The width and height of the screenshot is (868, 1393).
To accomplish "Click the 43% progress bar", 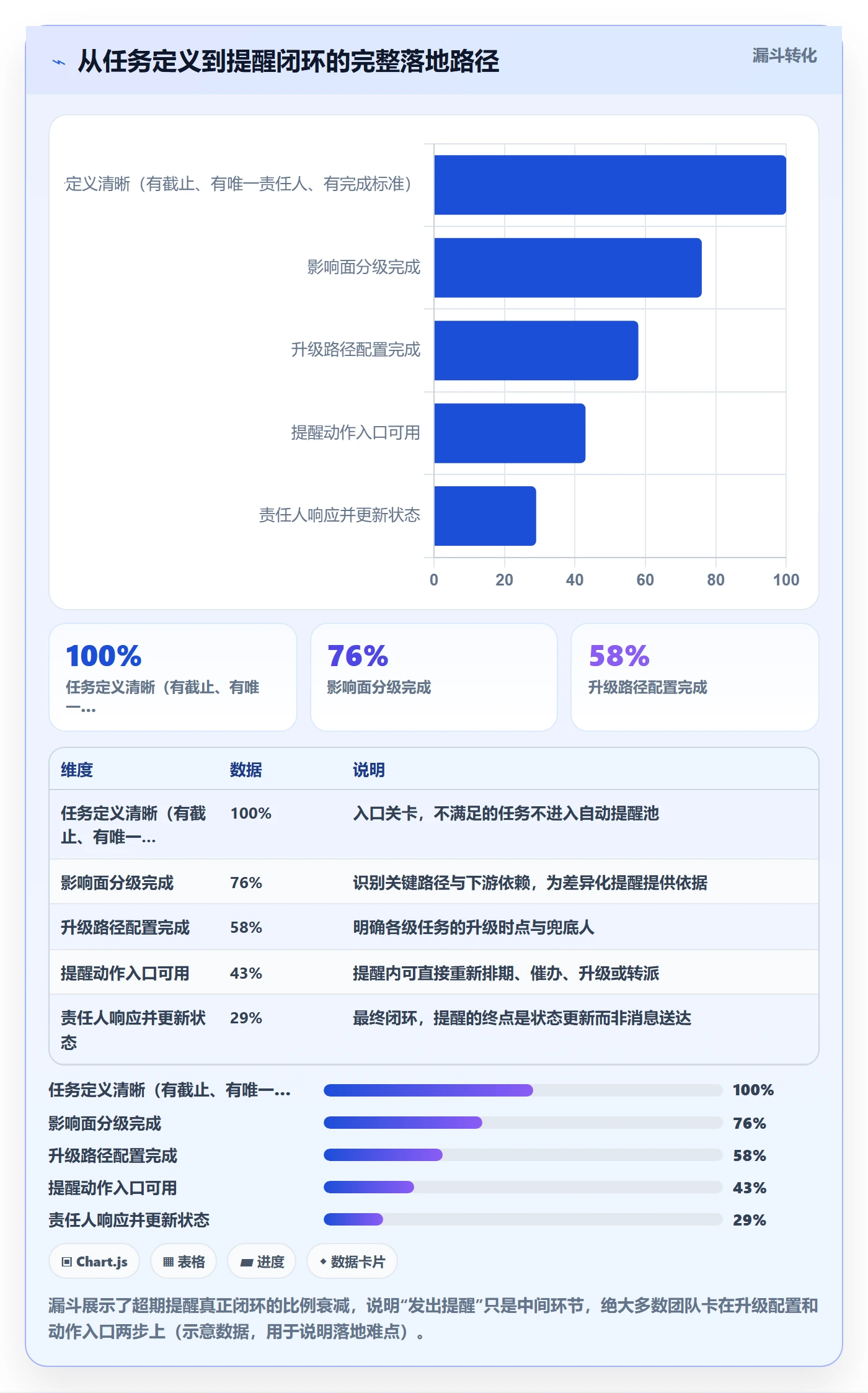I will (523, 1187).
